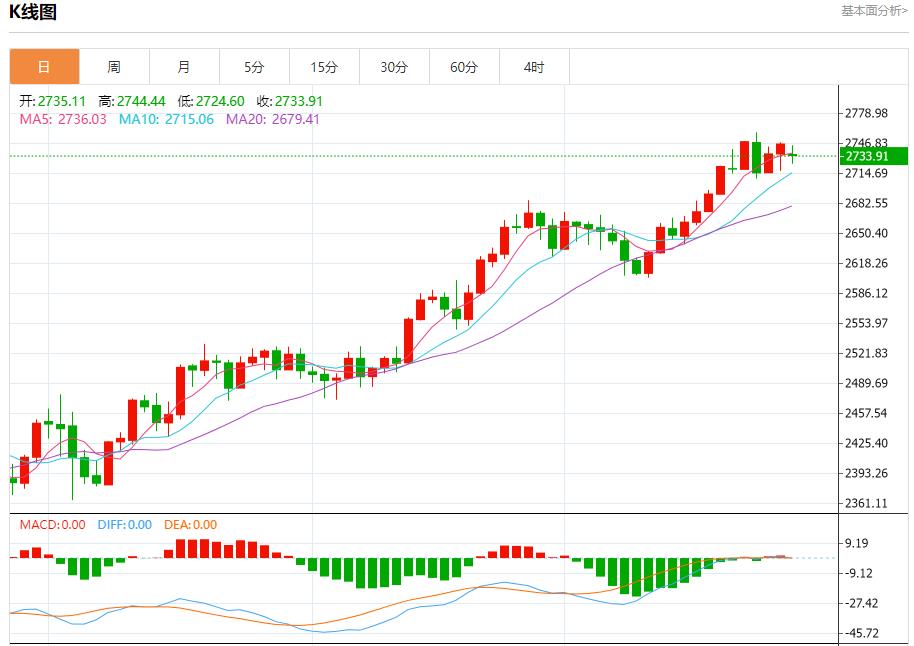914x646 pixels.
Task: Select the 日 daily chart tab
Action: tap(44, 67)
